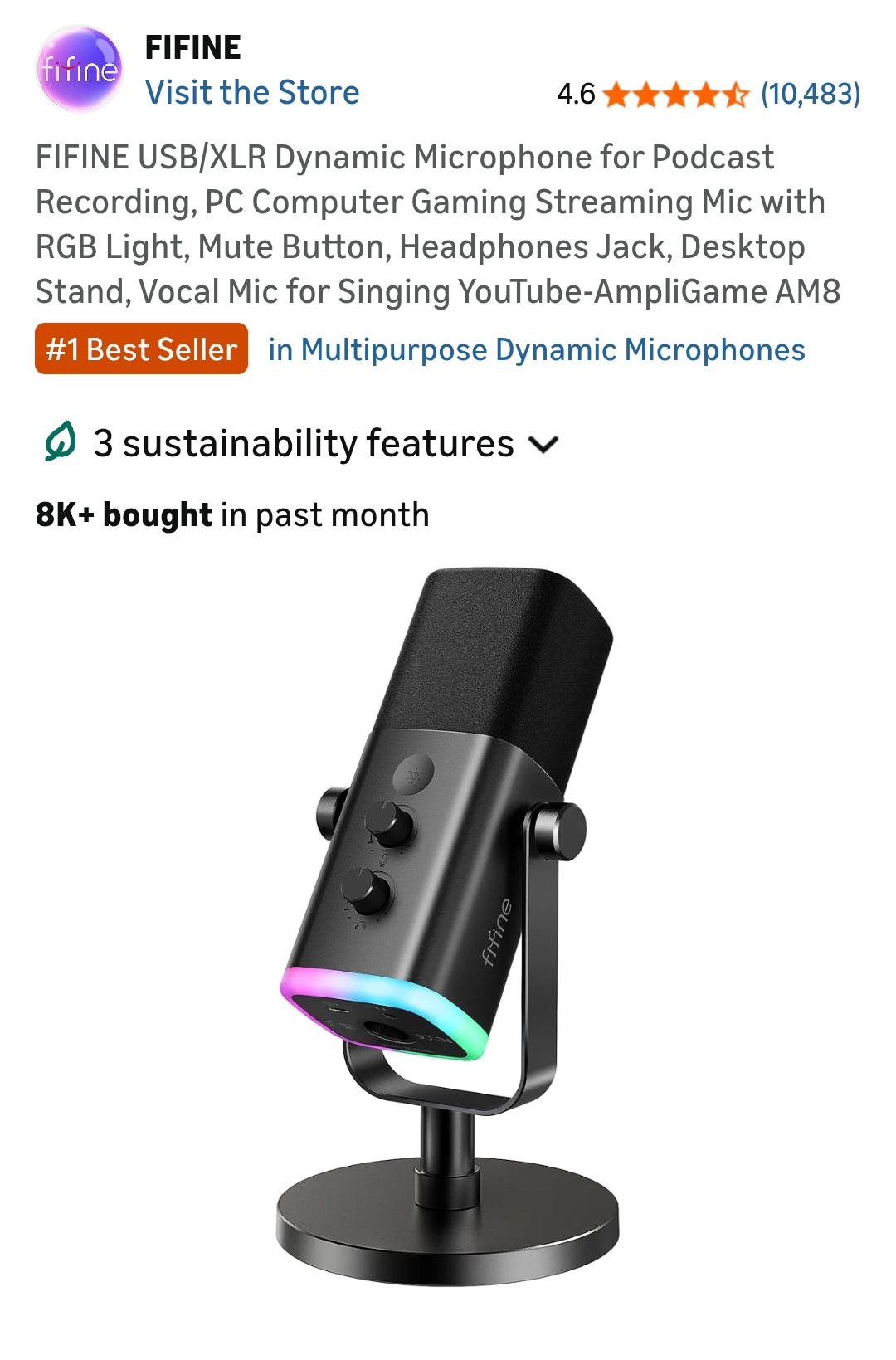Click the half-filled fifth rating star

735,95
